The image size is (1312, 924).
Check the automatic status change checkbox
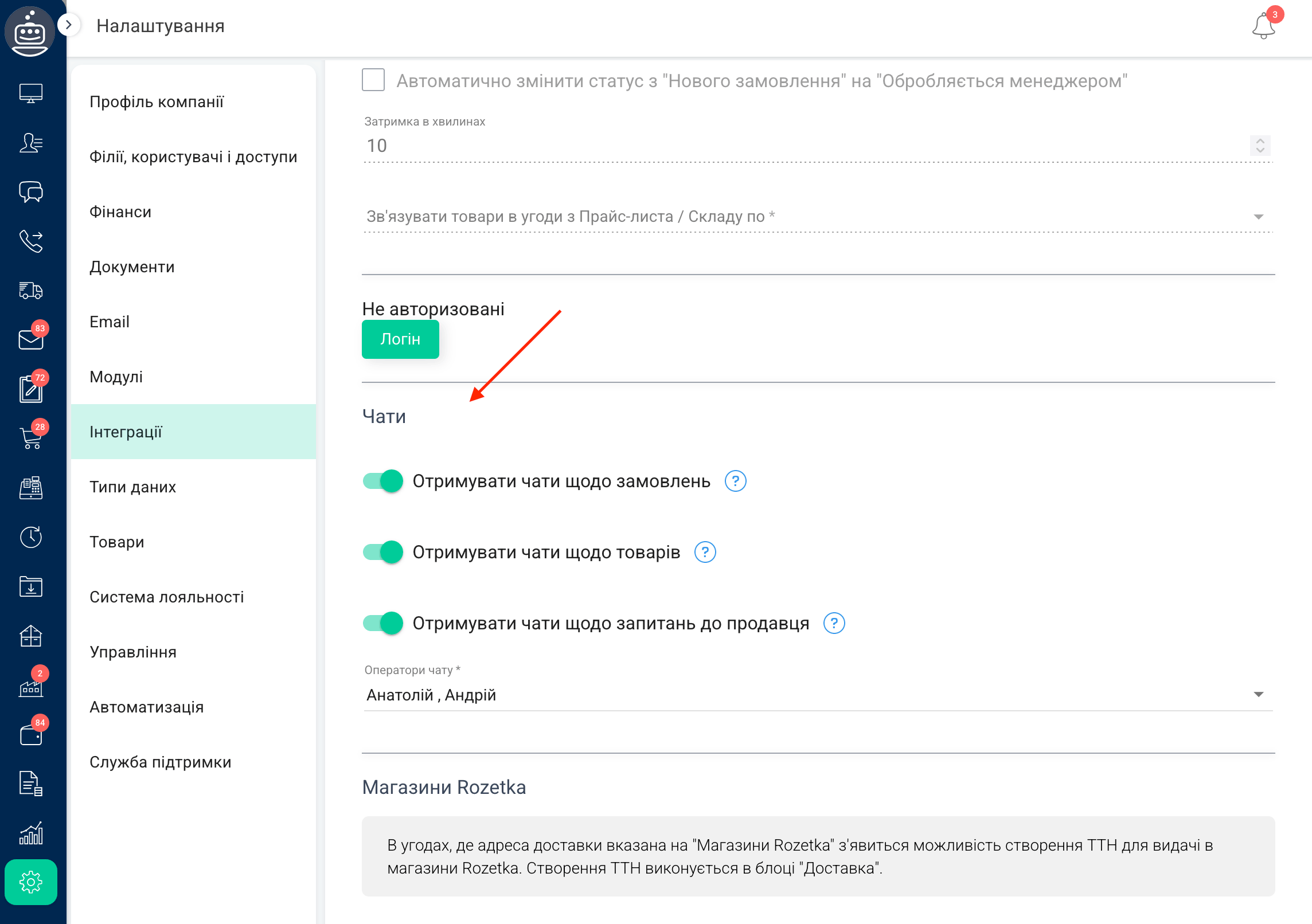(x=373, y=80)
